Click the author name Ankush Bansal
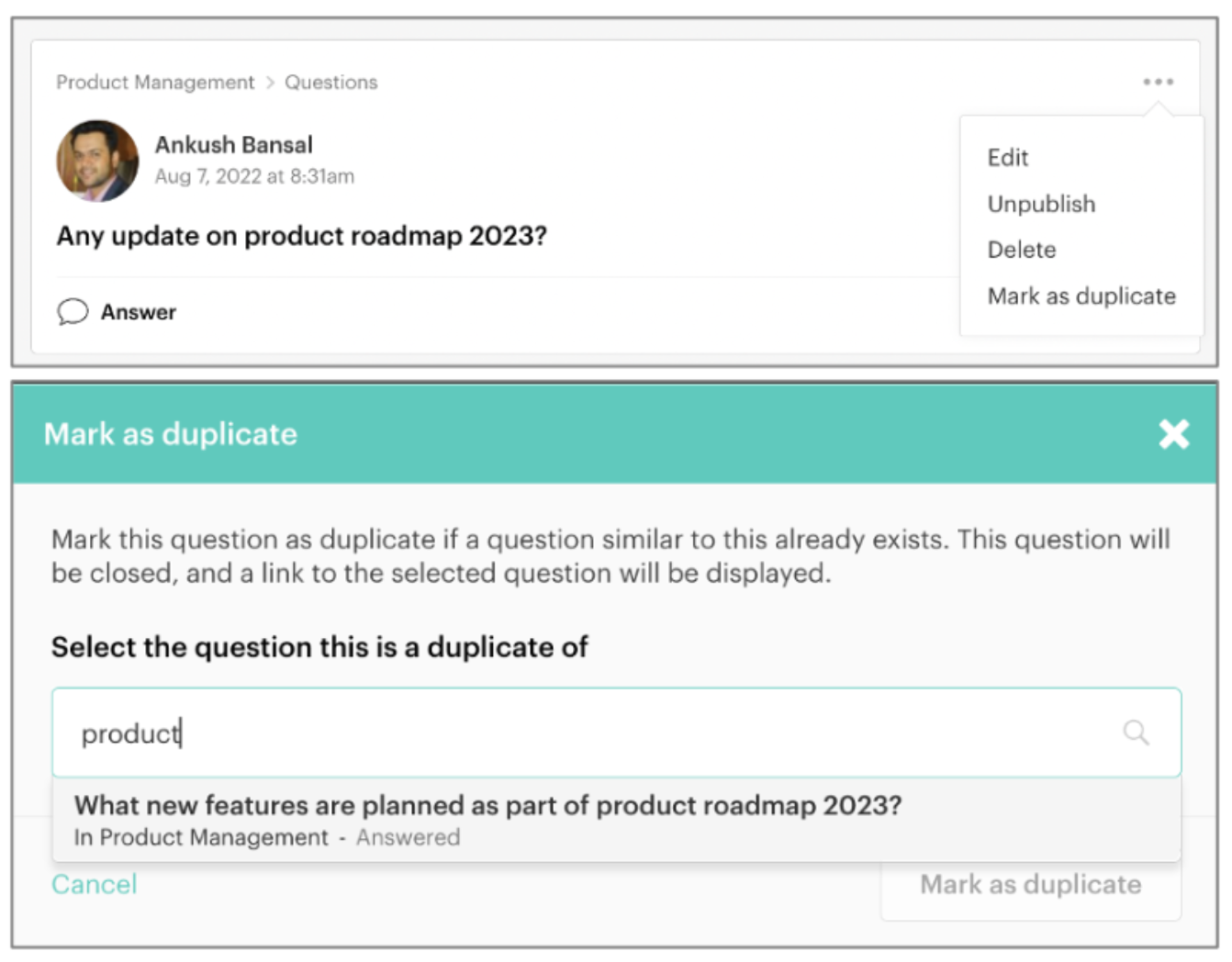 [233, 145]
